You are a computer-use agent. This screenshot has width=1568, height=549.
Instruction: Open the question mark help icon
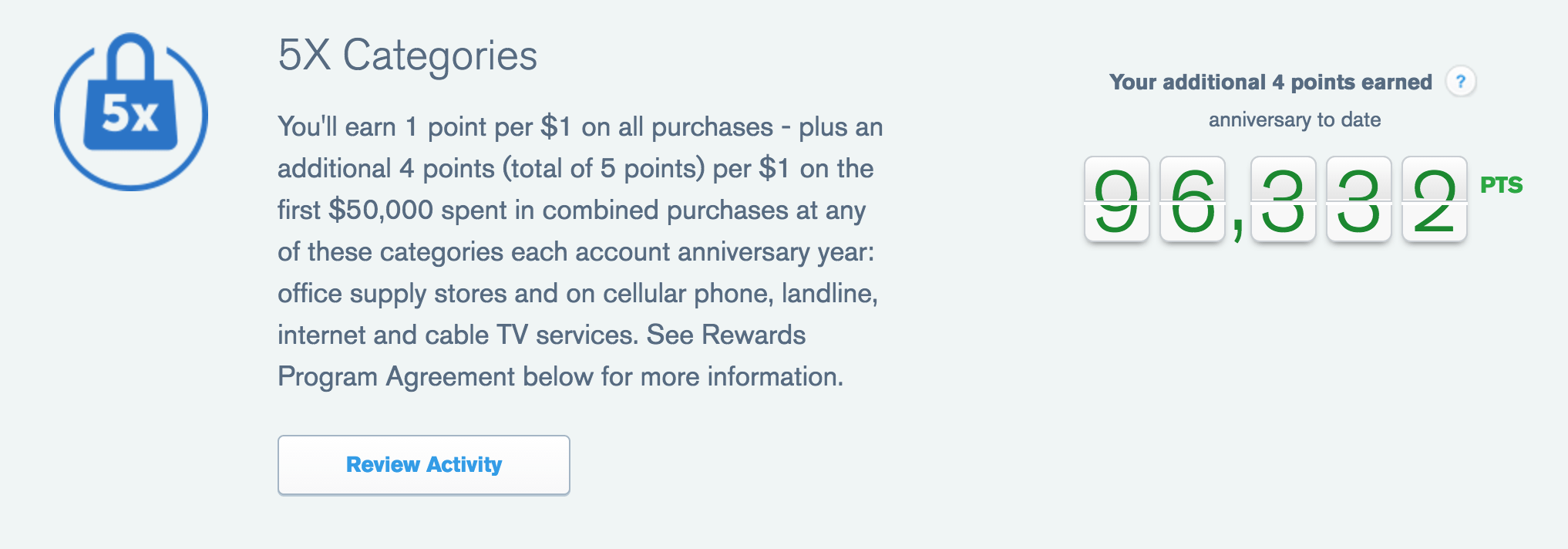click(1460, 81)
